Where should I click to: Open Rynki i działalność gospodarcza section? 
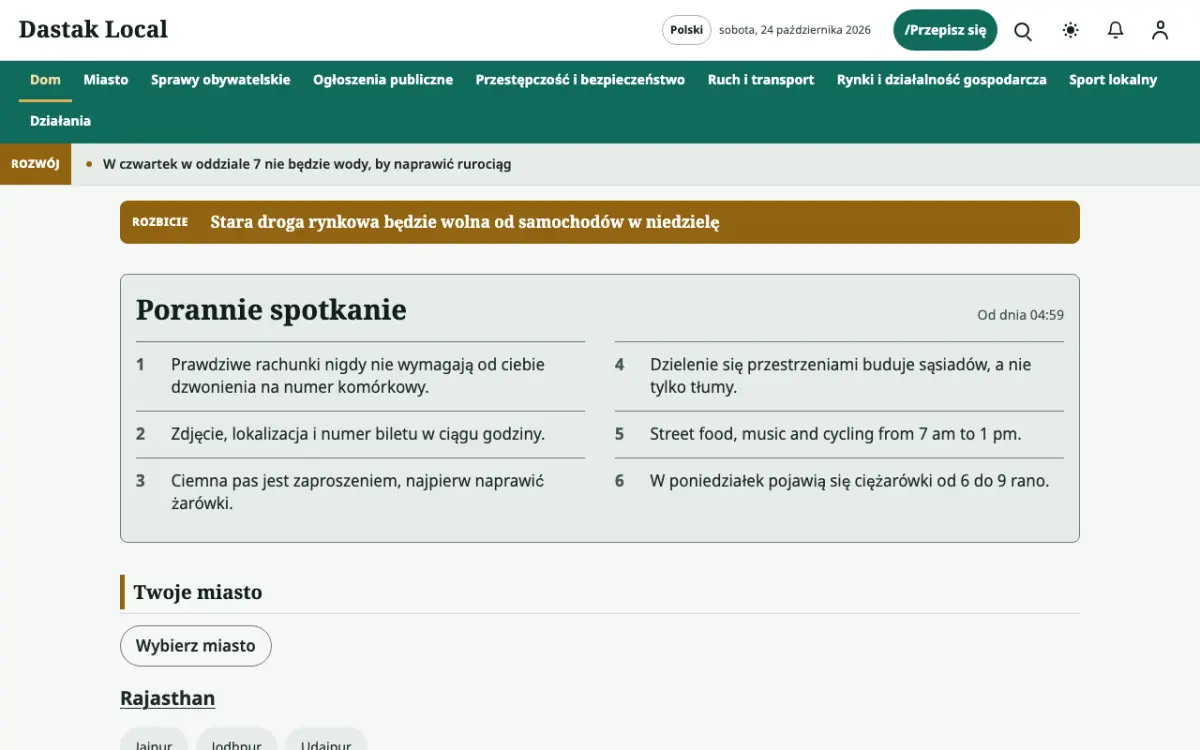pos(942,80)
